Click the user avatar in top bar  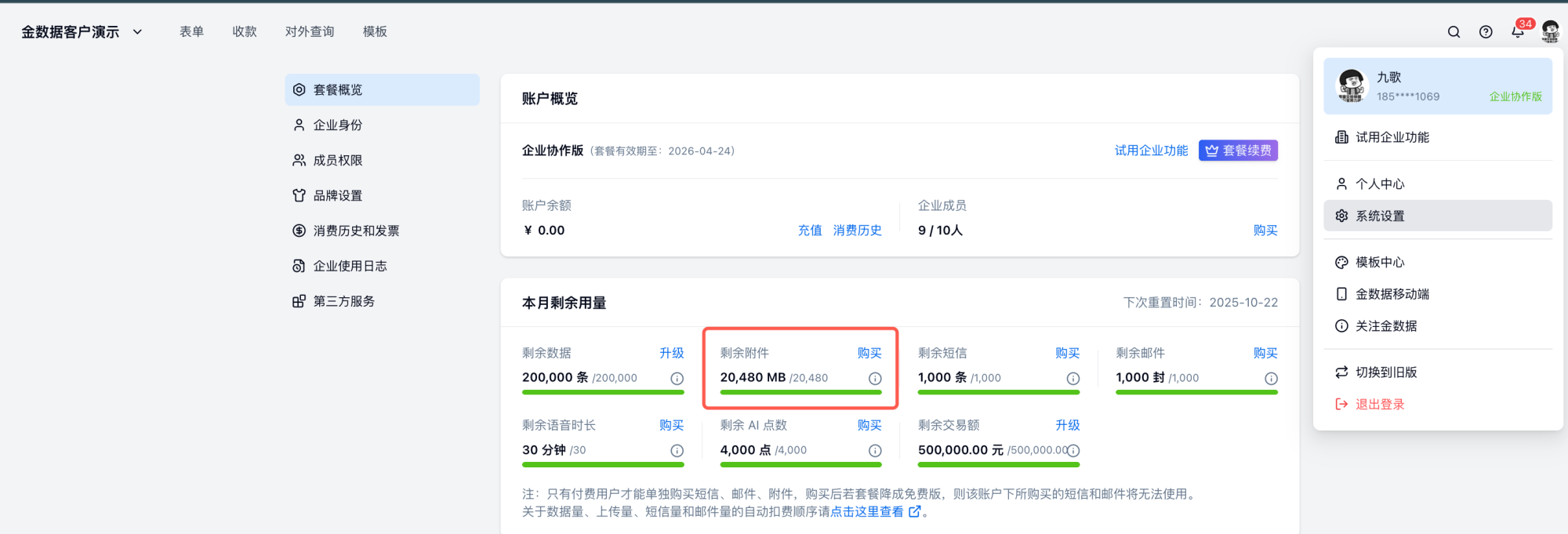point(1550,32)
